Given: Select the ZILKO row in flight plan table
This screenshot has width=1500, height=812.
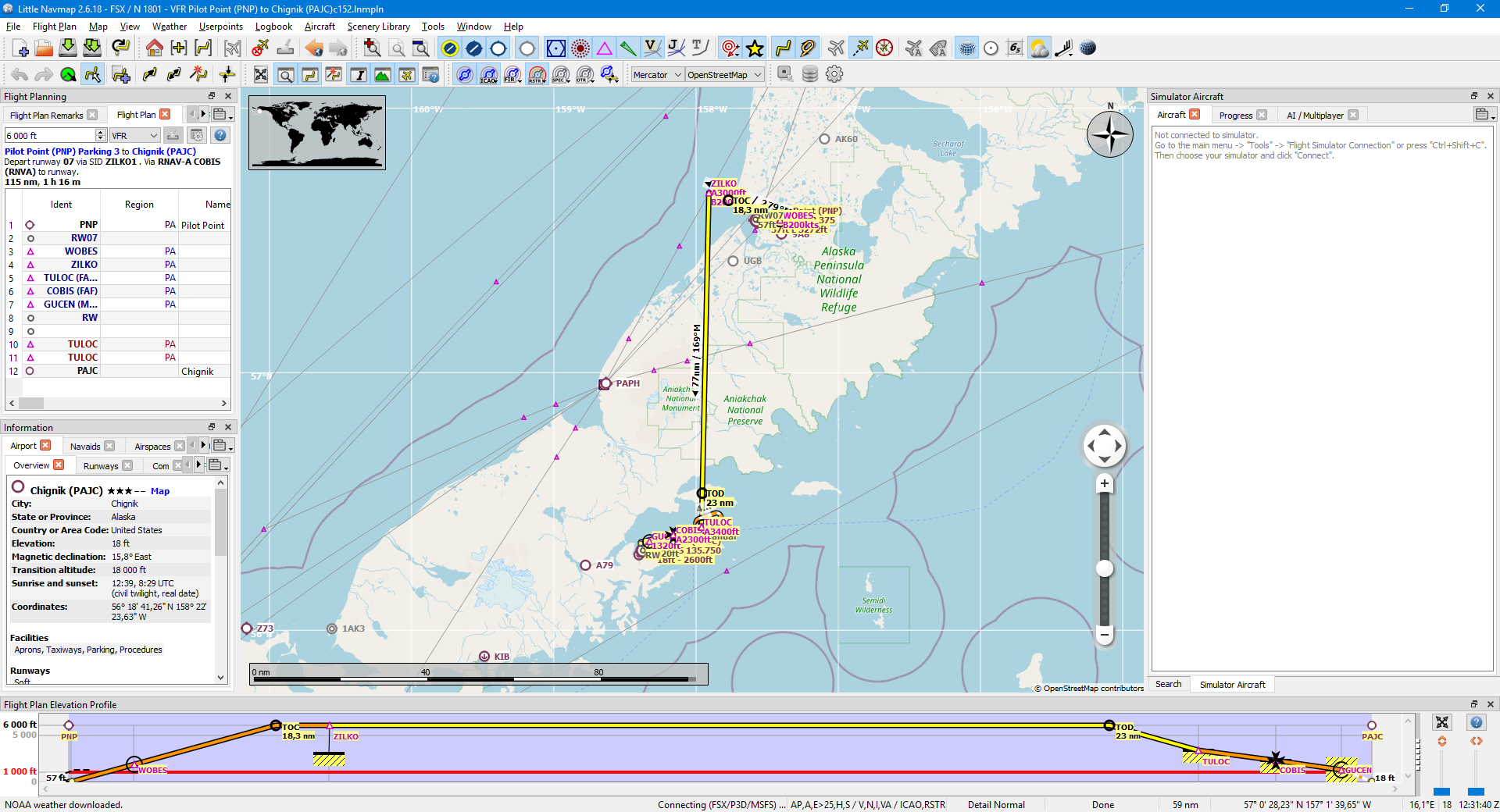Looking at the screenshot, I should coord(84,265).
